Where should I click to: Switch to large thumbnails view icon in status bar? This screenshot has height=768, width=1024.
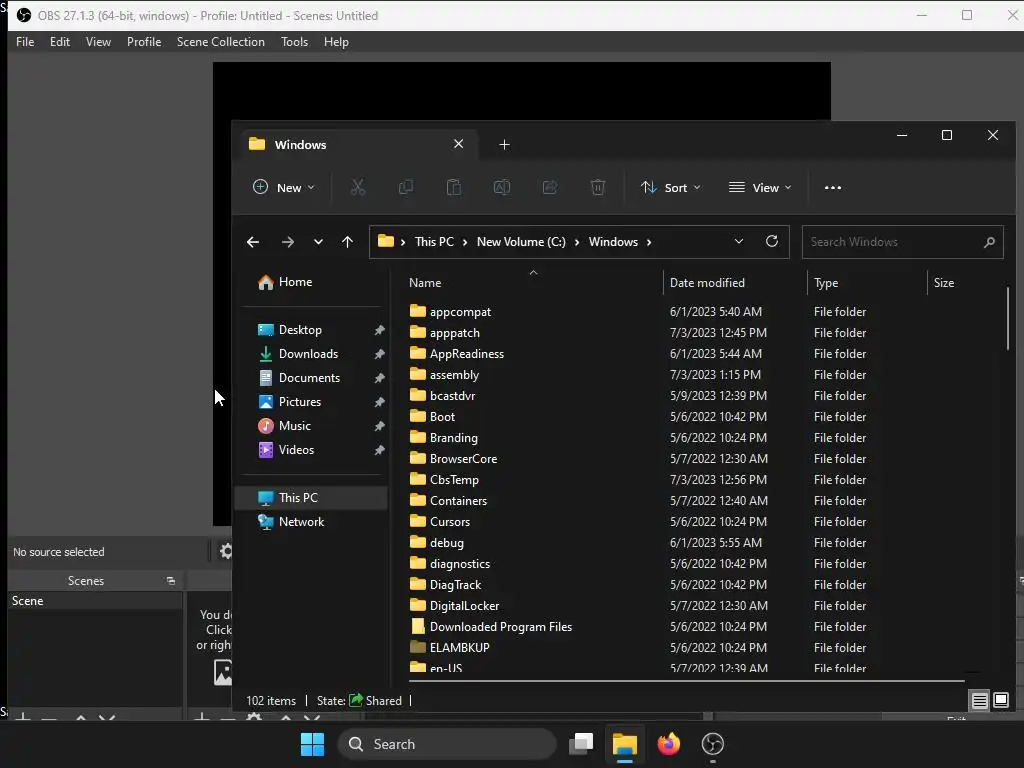1001,701
